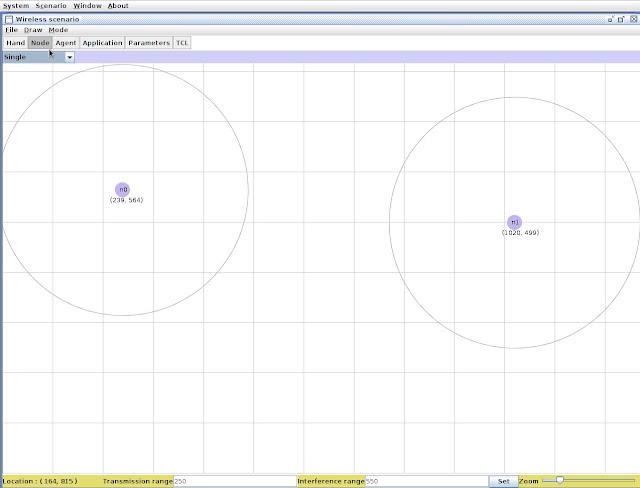Open the Window menu
640x488 pixels.
point(87,6)
